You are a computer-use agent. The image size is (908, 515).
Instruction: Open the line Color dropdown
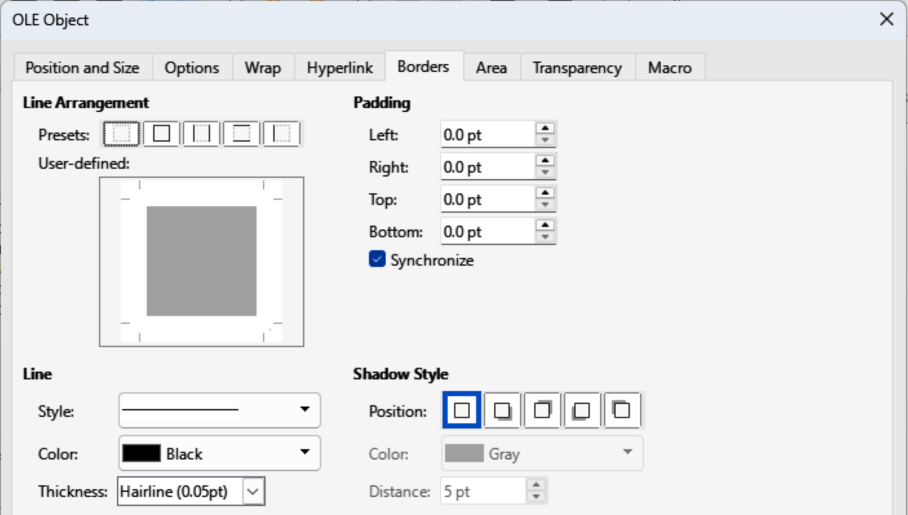tap(220, 453)
